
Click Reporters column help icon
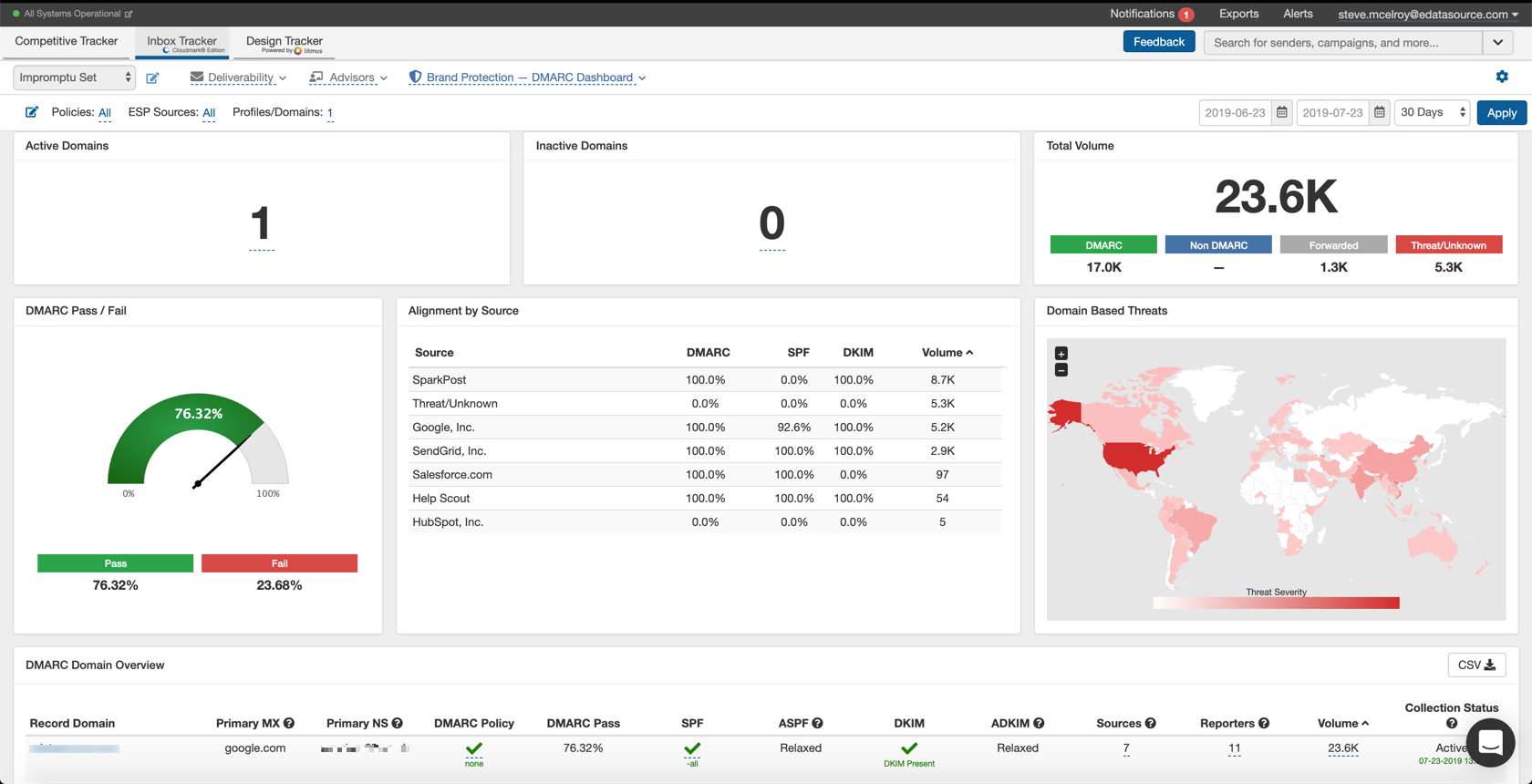point(1264,723)
